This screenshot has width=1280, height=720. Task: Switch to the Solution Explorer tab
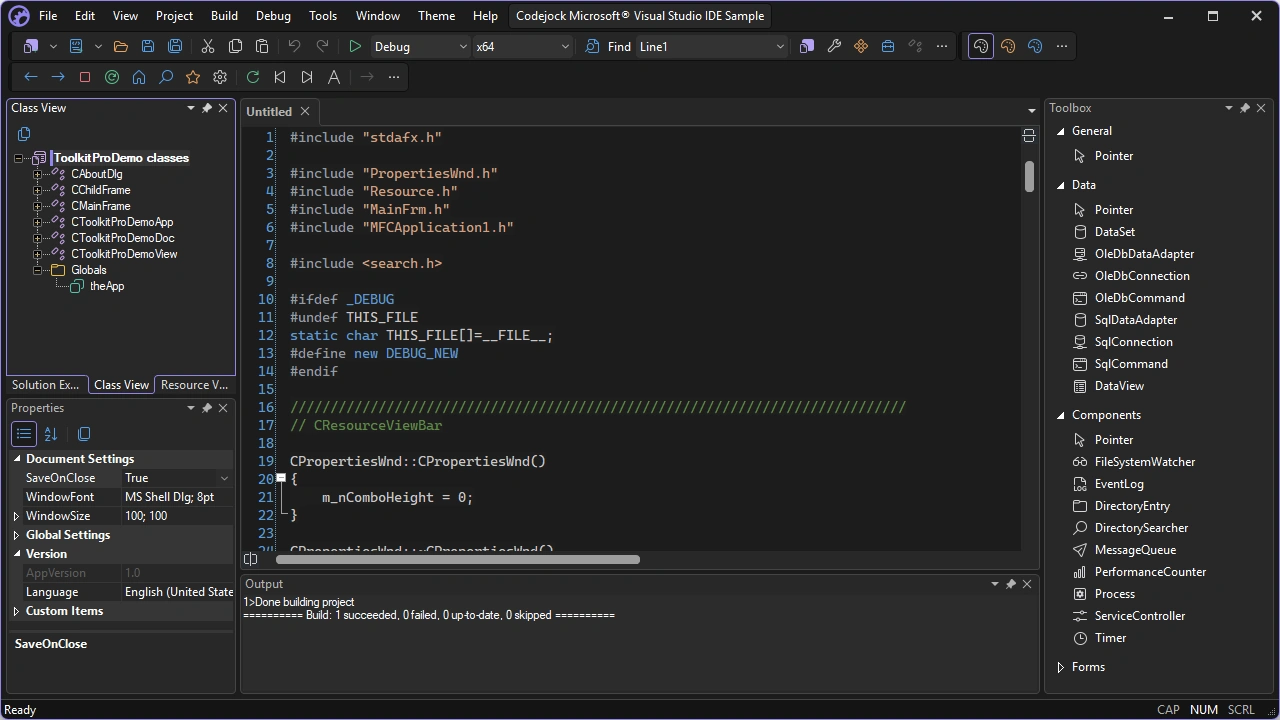coord(46,385)
